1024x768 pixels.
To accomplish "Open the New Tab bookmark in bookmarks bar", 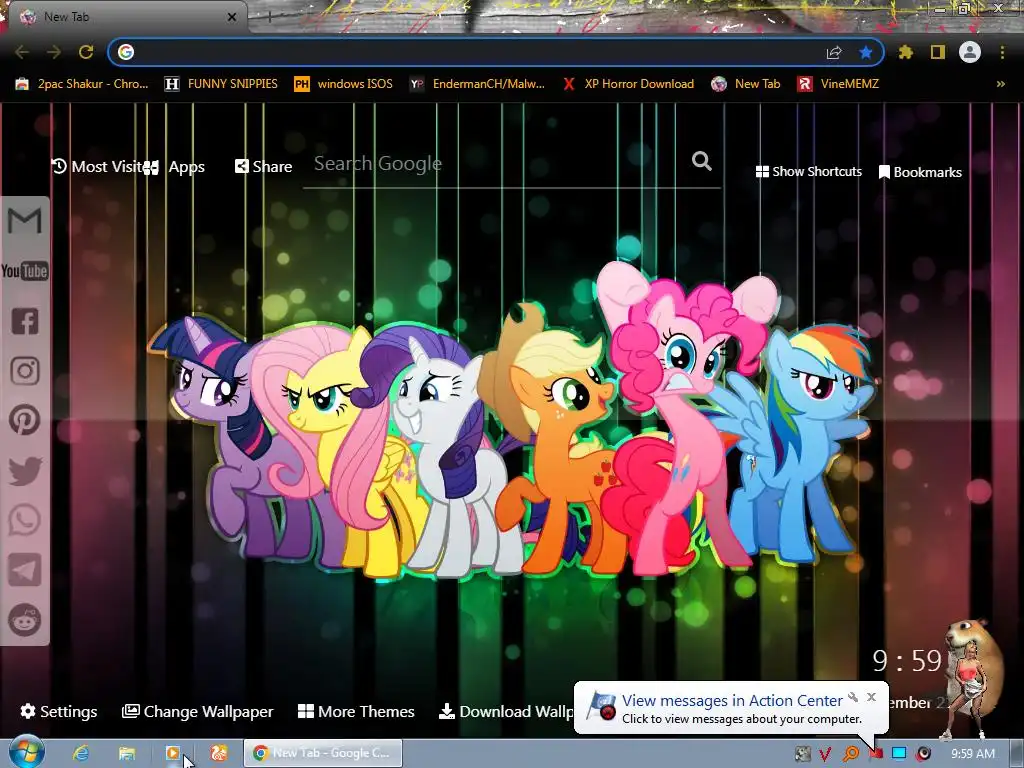I will [x=746, y=84].
